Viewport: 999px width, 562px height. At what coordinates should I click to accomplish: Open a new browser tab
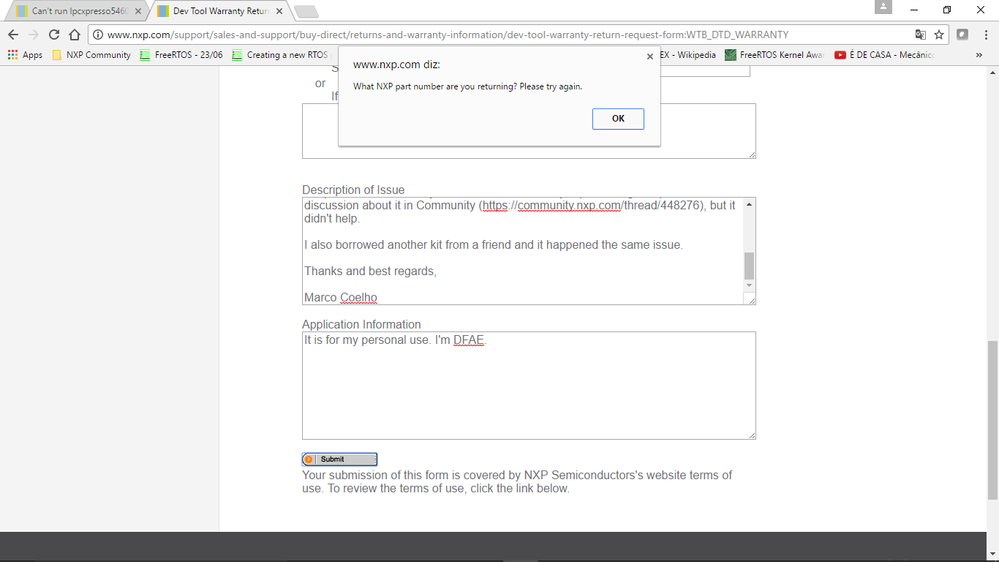coord(306,11)
